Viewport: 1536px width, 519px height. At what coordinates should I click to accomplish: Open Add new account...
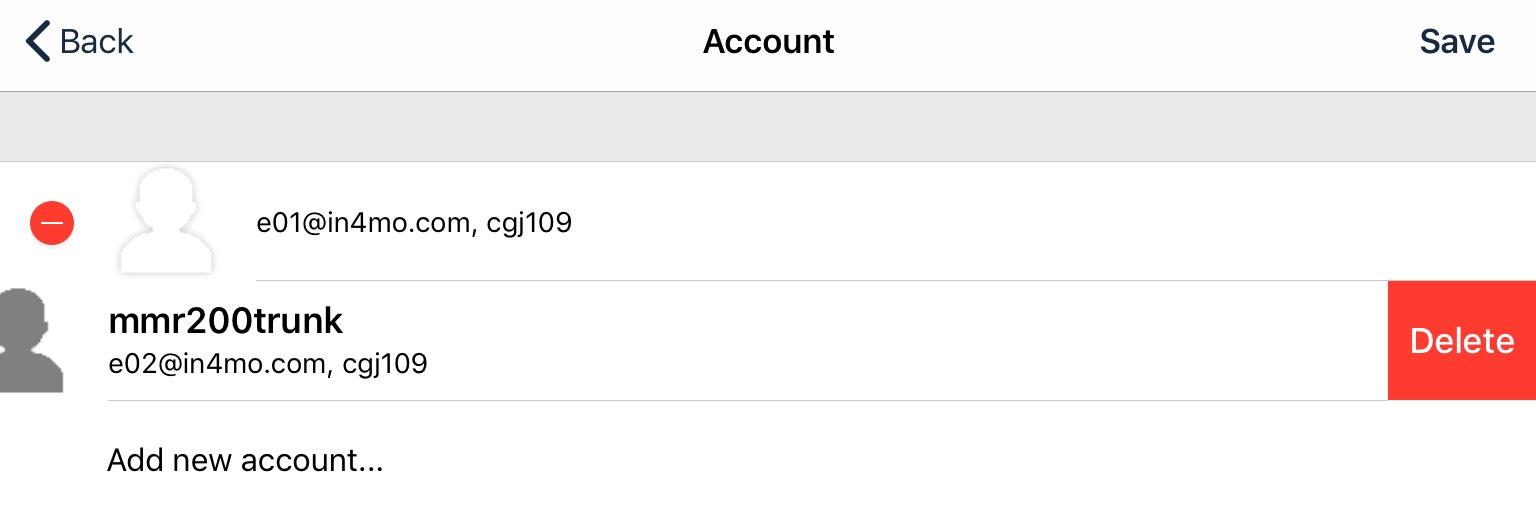[x=245, y=461]
